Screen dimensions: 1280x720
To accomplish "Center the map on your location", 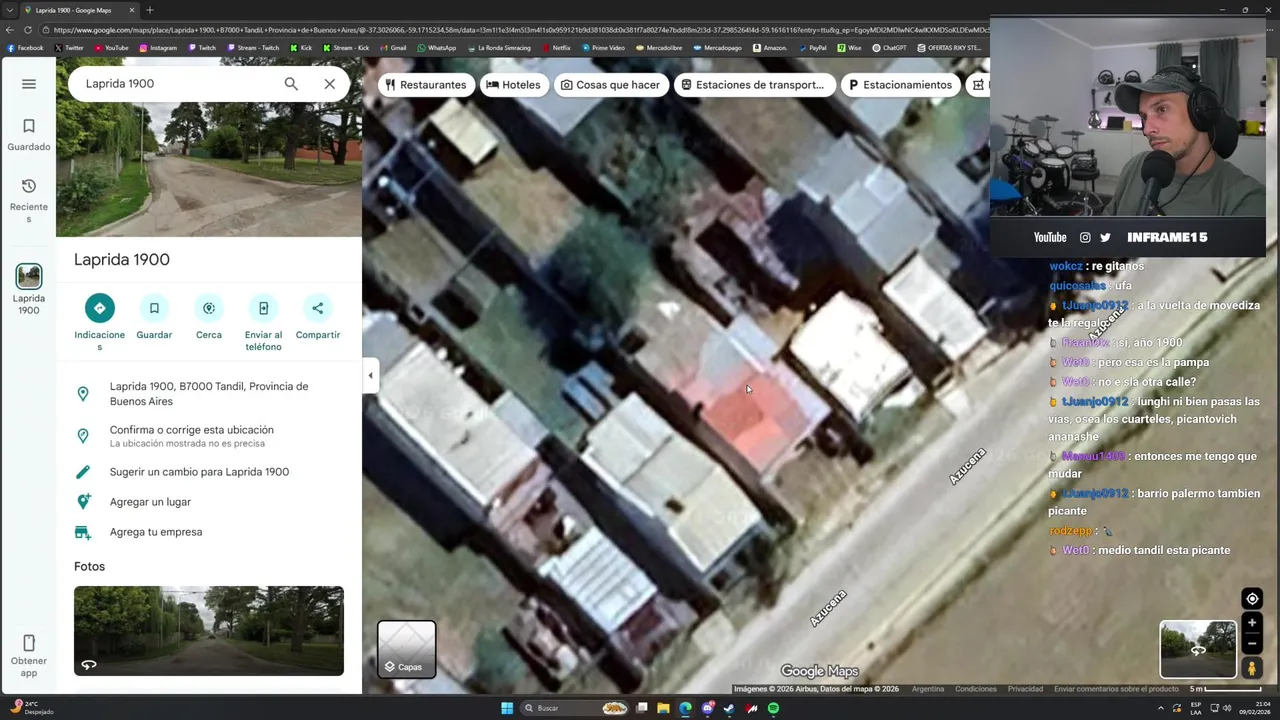I will [x=1252, y=599].
